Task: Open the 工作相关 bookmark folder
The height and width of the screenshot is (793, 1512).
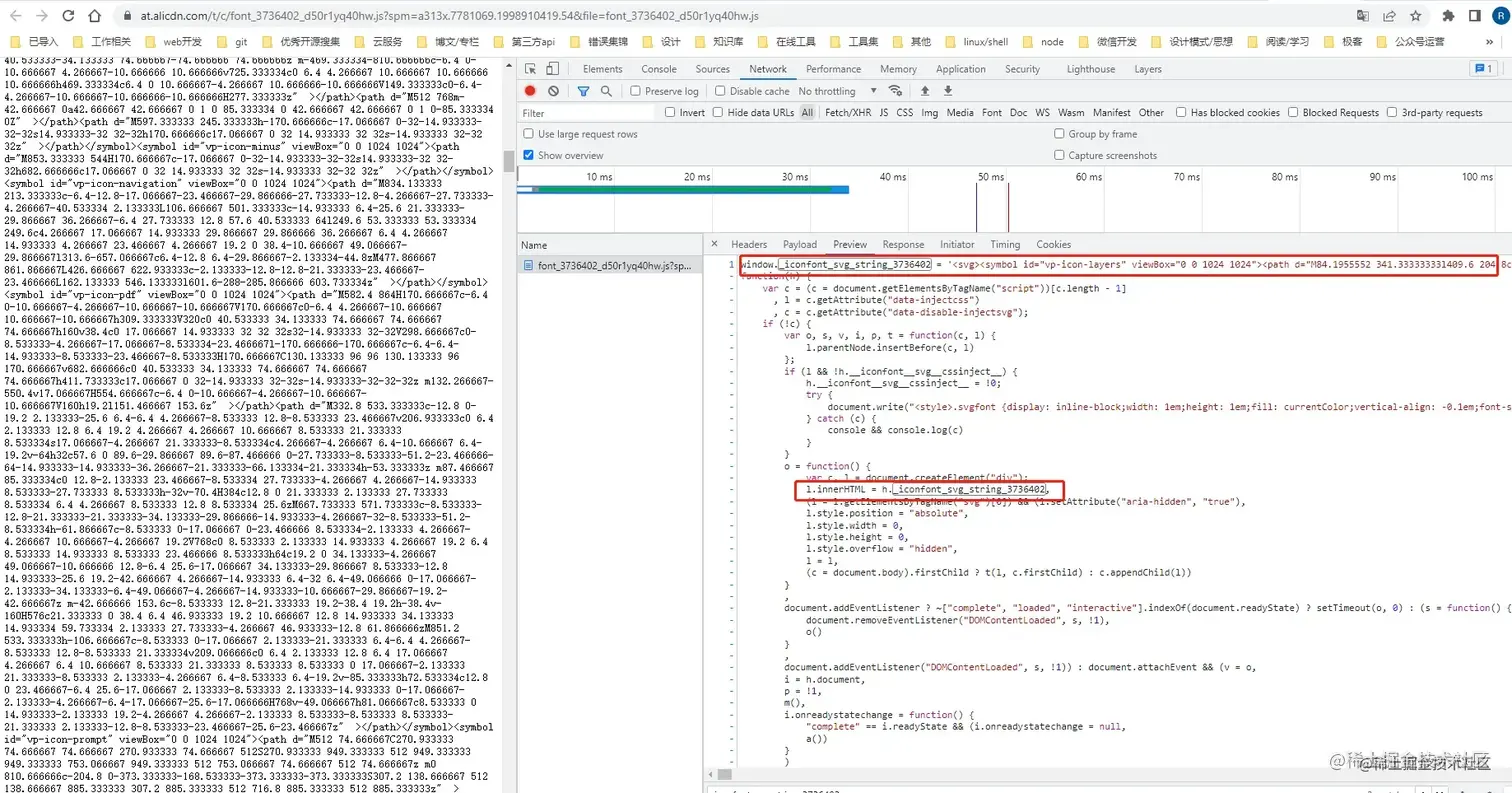Action: (101, 42)
